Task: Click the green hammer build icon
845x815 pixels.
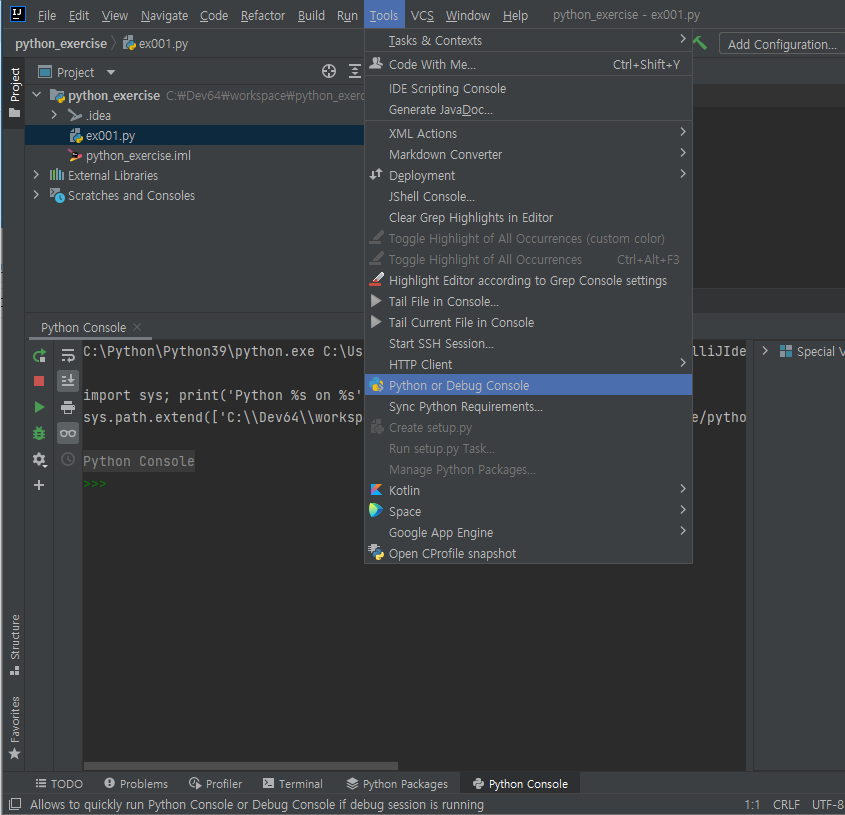Action: 699,43
